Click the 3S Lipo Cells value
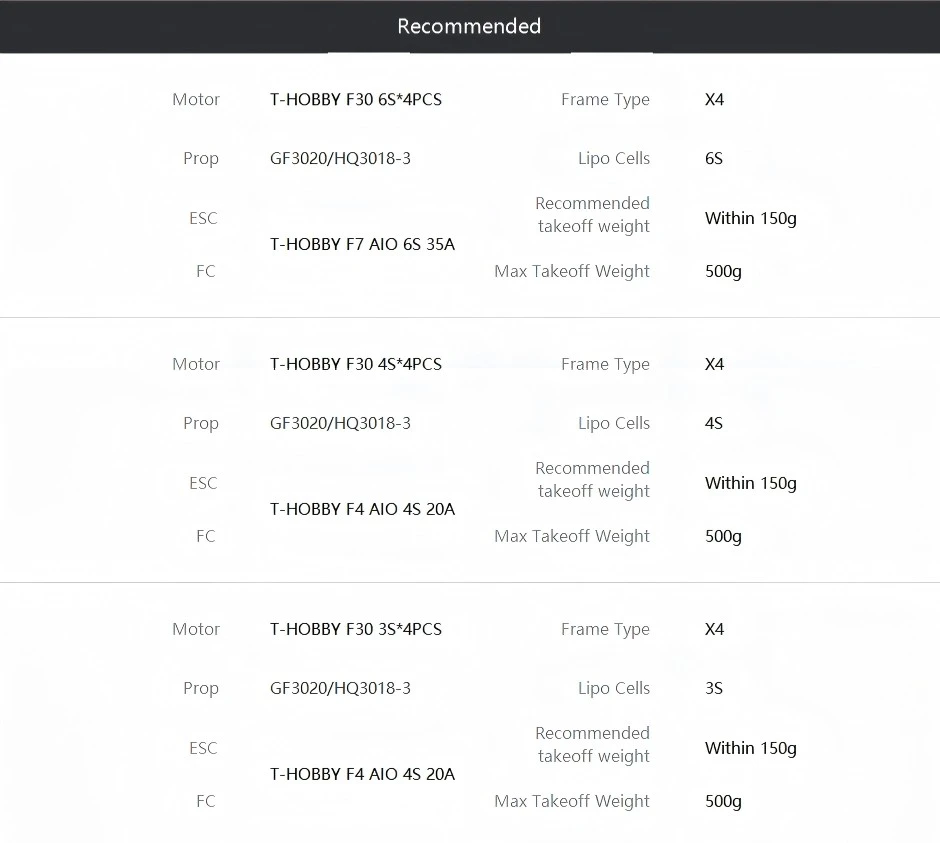 pos(713,689)
